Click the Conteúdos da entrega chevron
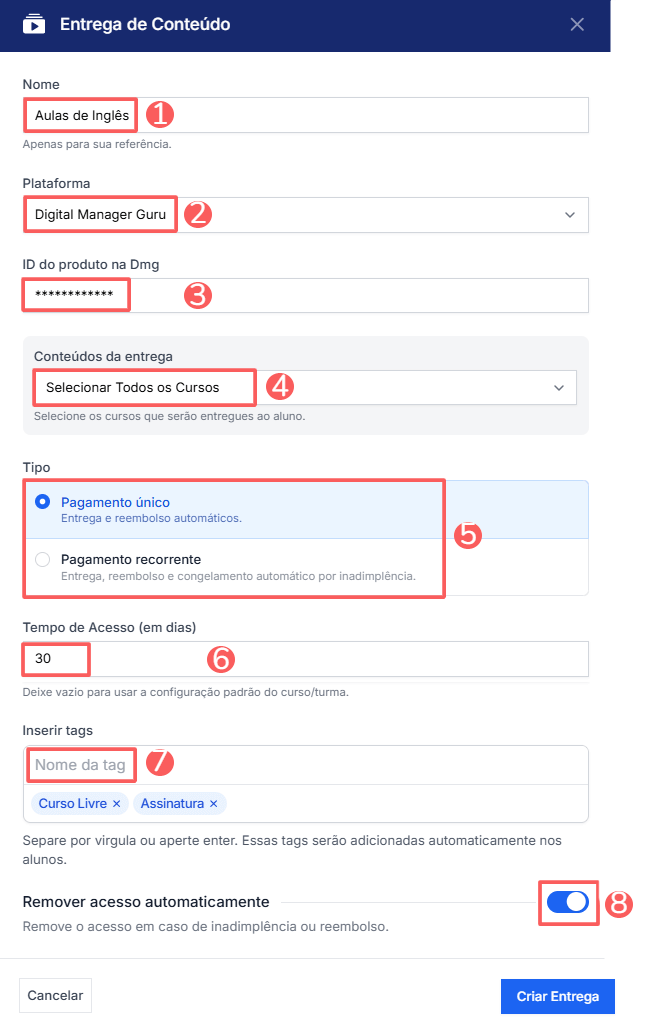 (558, 387)
